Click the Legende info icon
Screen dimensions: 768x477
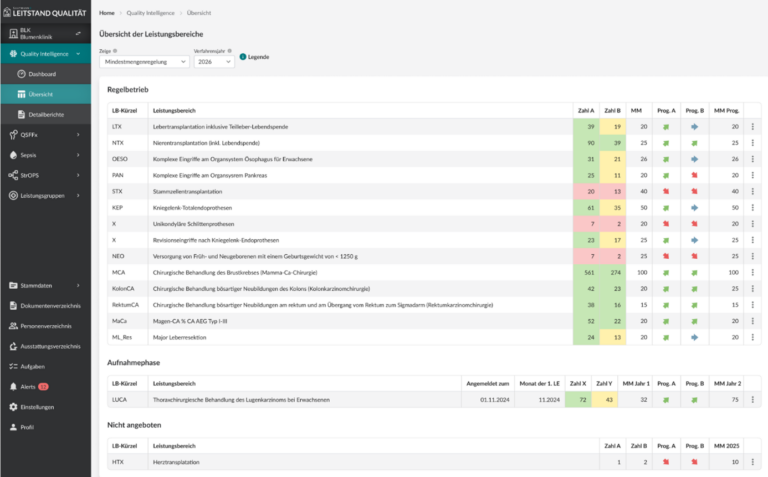[x=242, y=57]
